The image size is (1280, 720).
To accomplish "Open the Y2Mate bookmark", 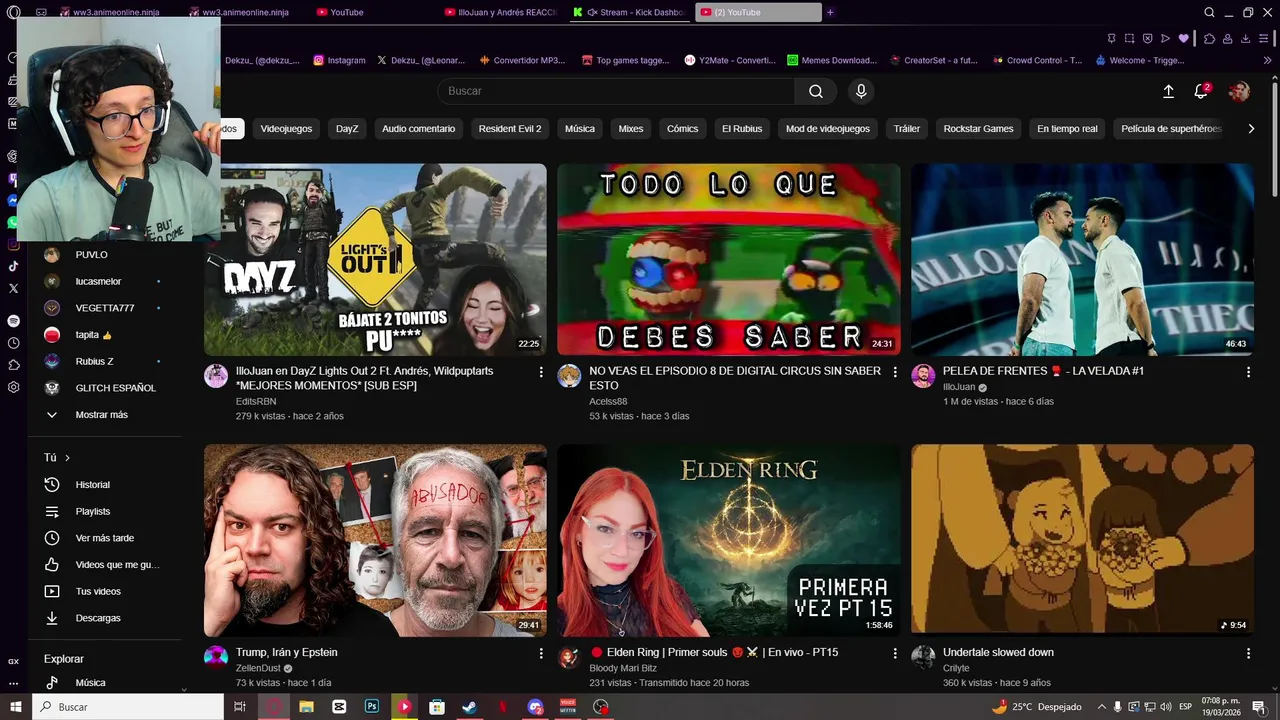I will (730, 60).
